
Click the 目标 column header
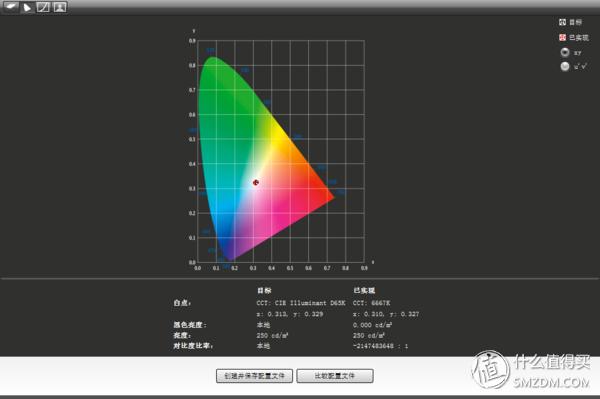point(264,291)
